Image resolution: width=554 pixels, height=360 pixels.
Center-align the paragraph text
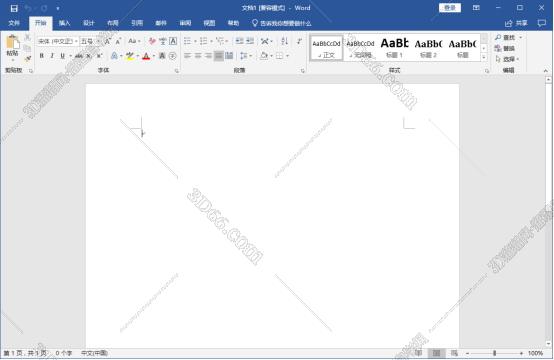click(x=198, y=56)
